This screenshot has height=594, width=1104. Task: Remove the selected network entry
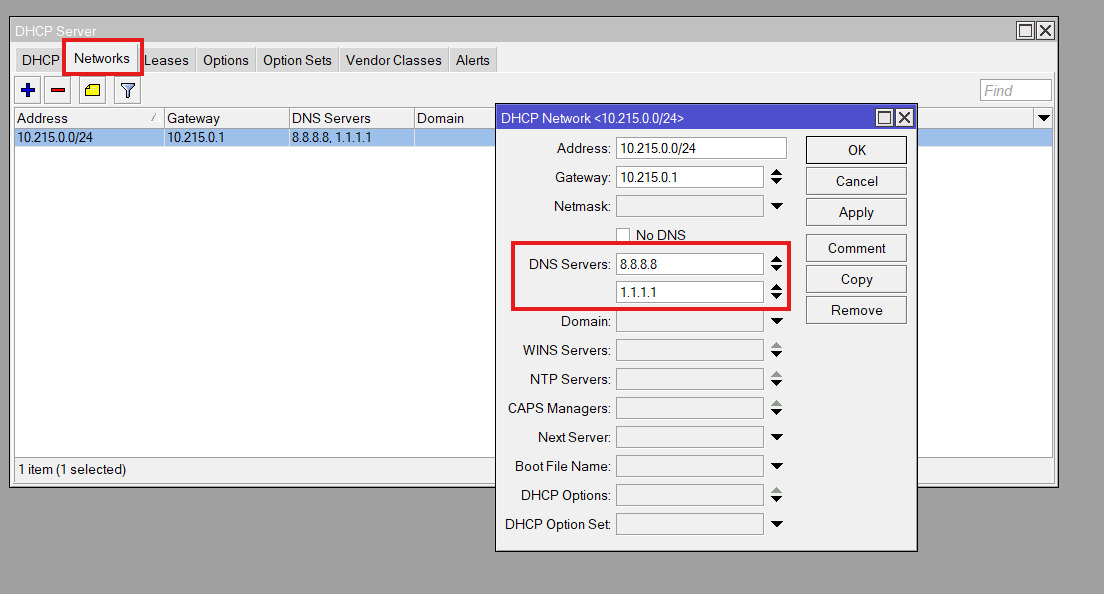coord(57,90)
